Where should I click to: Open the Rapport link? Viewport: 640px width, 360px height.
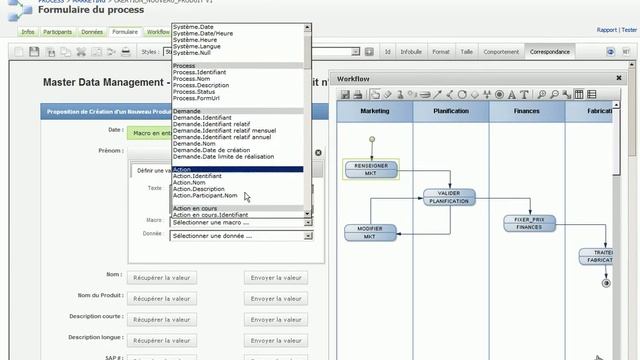(607, 30)
